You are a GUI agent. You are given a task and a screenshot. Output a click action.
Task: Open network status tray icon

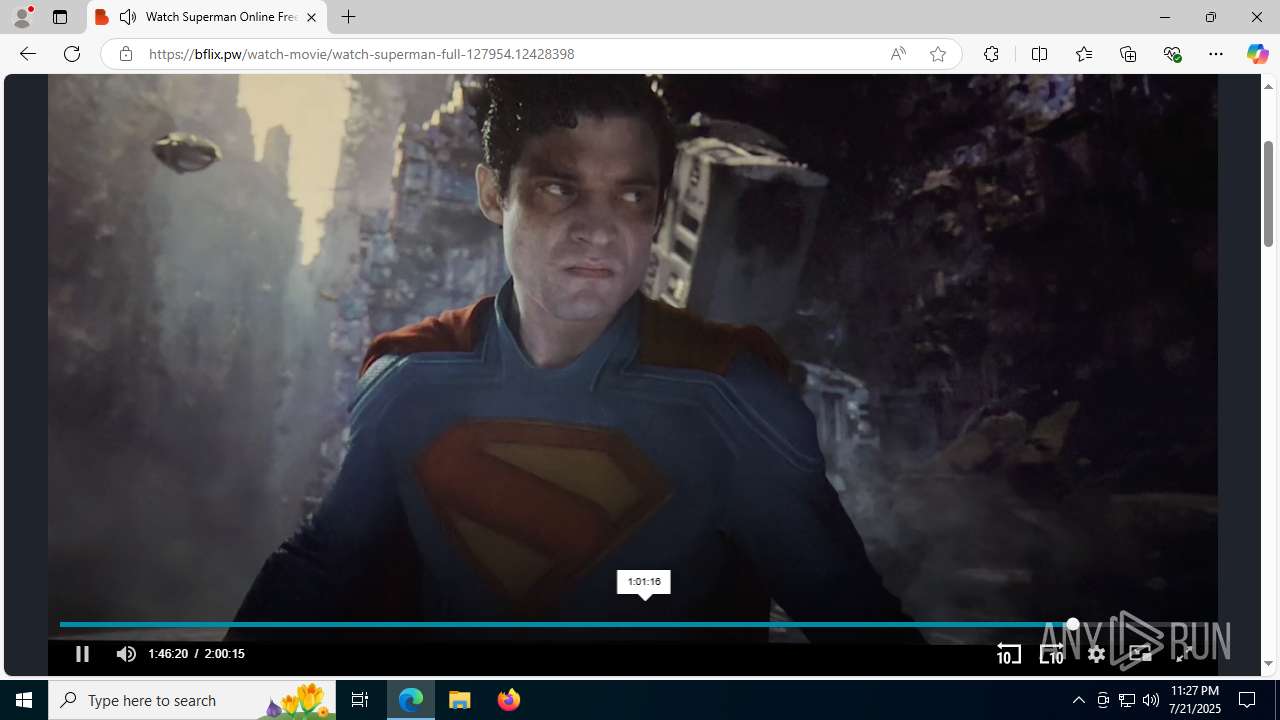click(1126, 700)
